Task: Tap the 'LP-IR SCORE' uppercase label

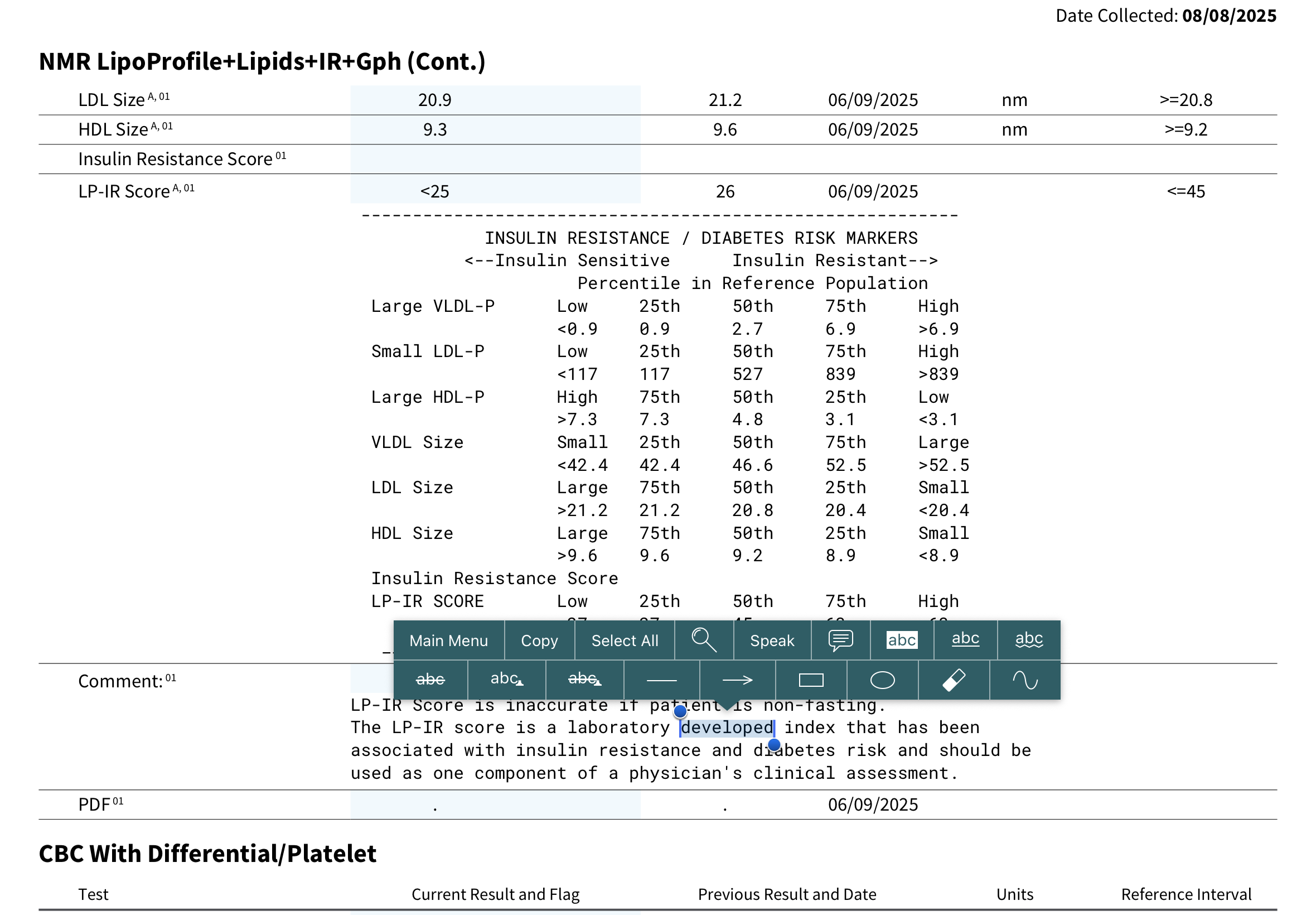Action: [x=427, y=601]
